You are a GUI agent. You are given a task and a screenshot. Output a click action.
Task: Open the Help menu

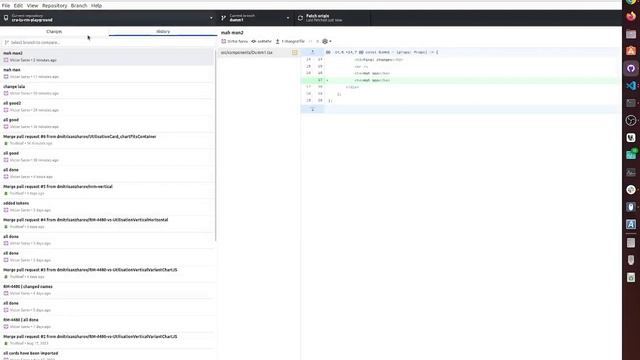pos(96,6)
